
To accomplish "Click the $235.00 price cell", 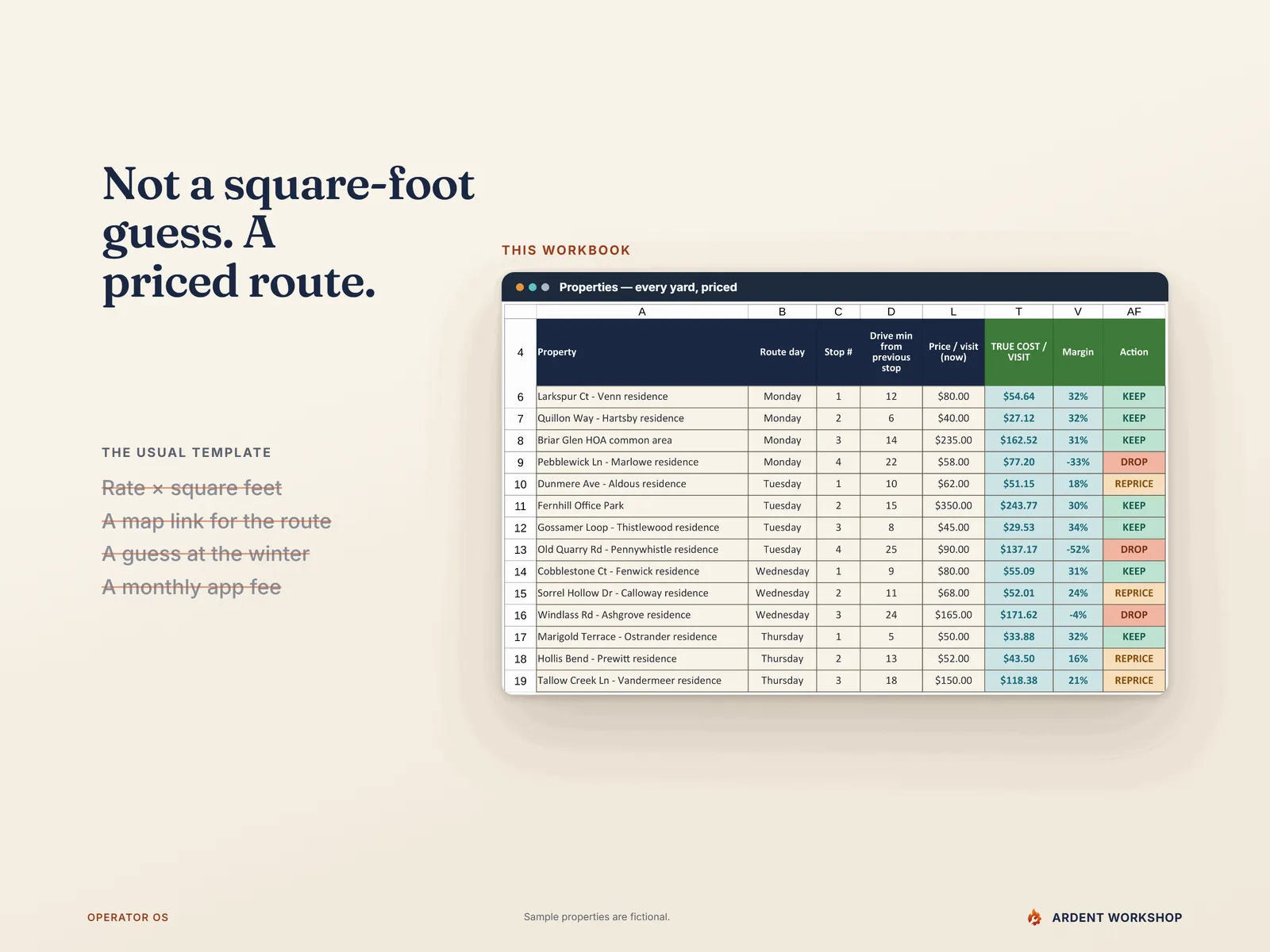I will click(953, 440).
